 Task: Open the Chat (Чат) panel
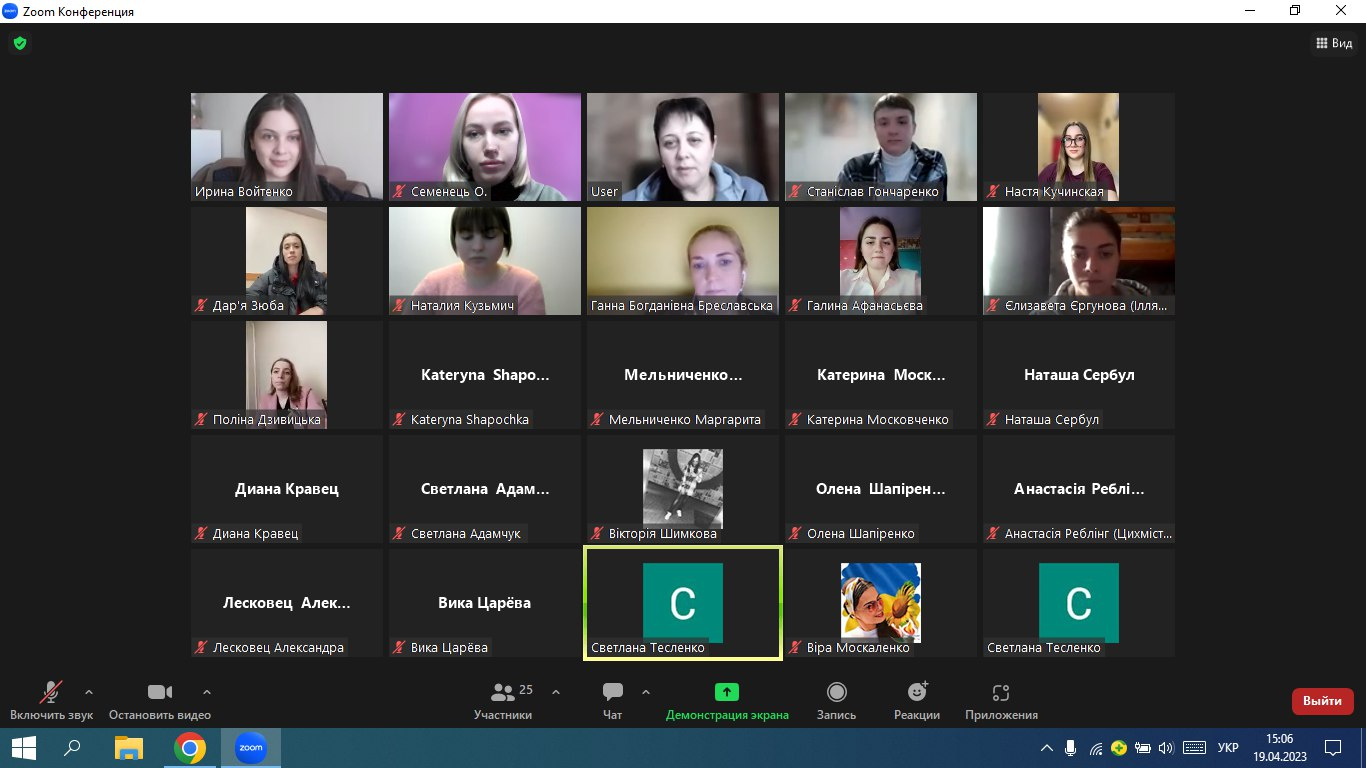(612, 693)
